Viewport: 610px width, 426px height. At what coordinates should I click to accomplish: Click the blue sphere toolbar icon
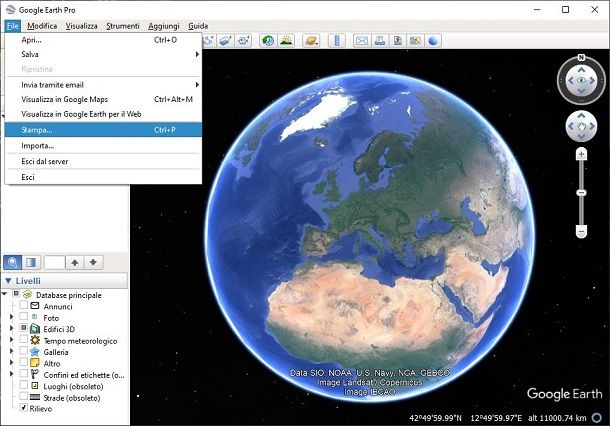pos(433,41)
